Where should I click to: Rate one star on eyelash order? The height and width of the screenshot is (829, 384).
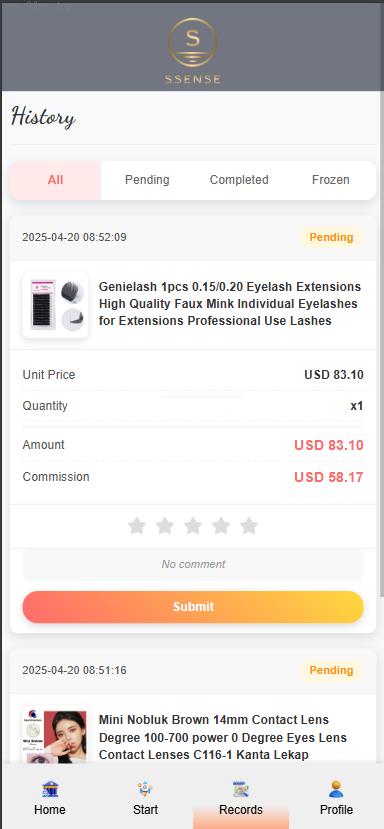(x=137, y=526)
